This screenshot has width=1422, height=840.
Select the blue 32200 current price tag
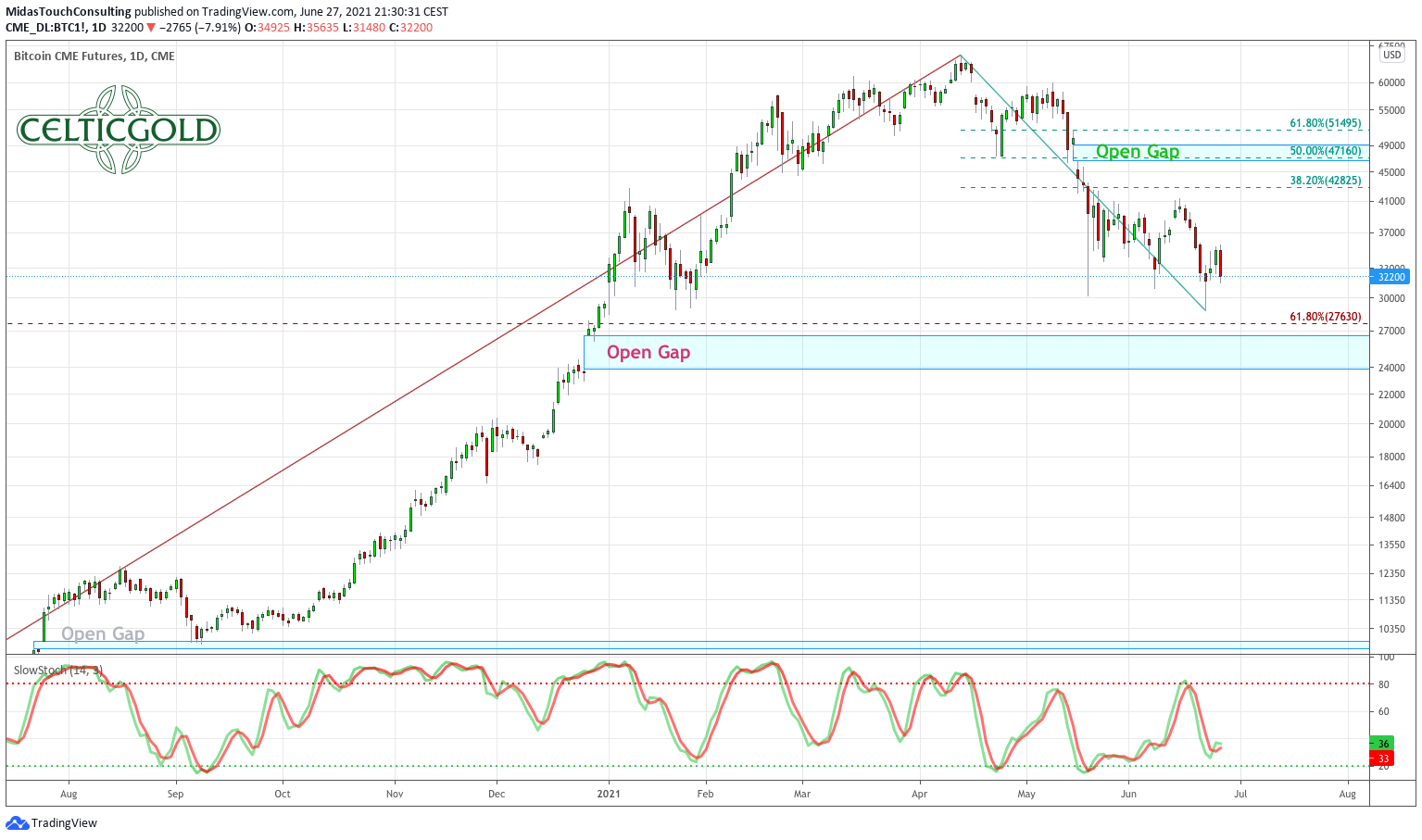click(1391, 276)
